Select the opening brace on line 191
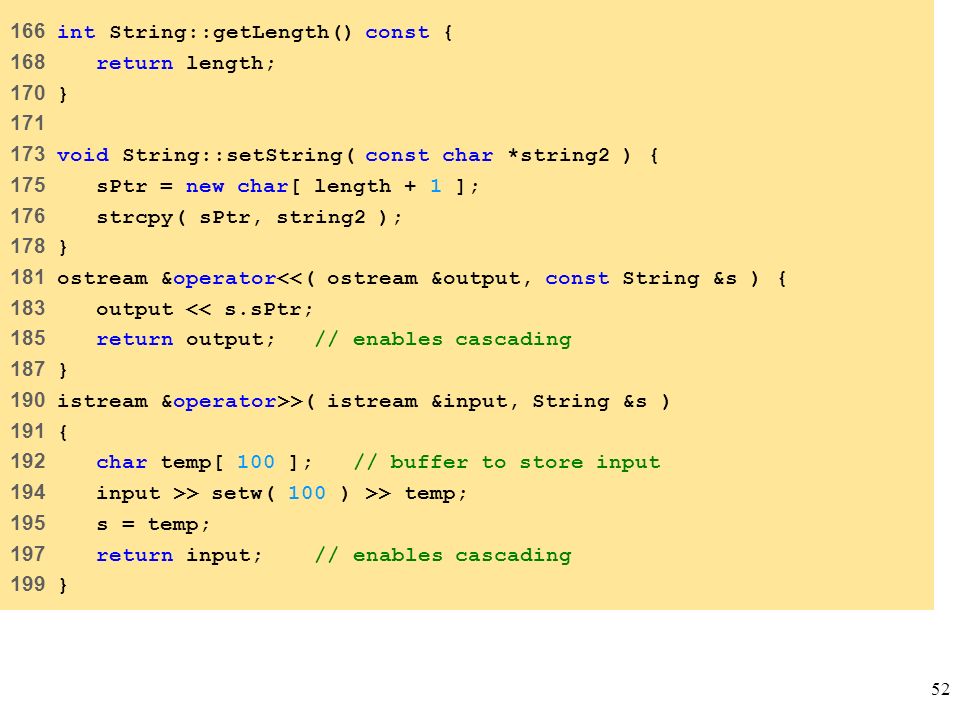 tap(62, 432)
